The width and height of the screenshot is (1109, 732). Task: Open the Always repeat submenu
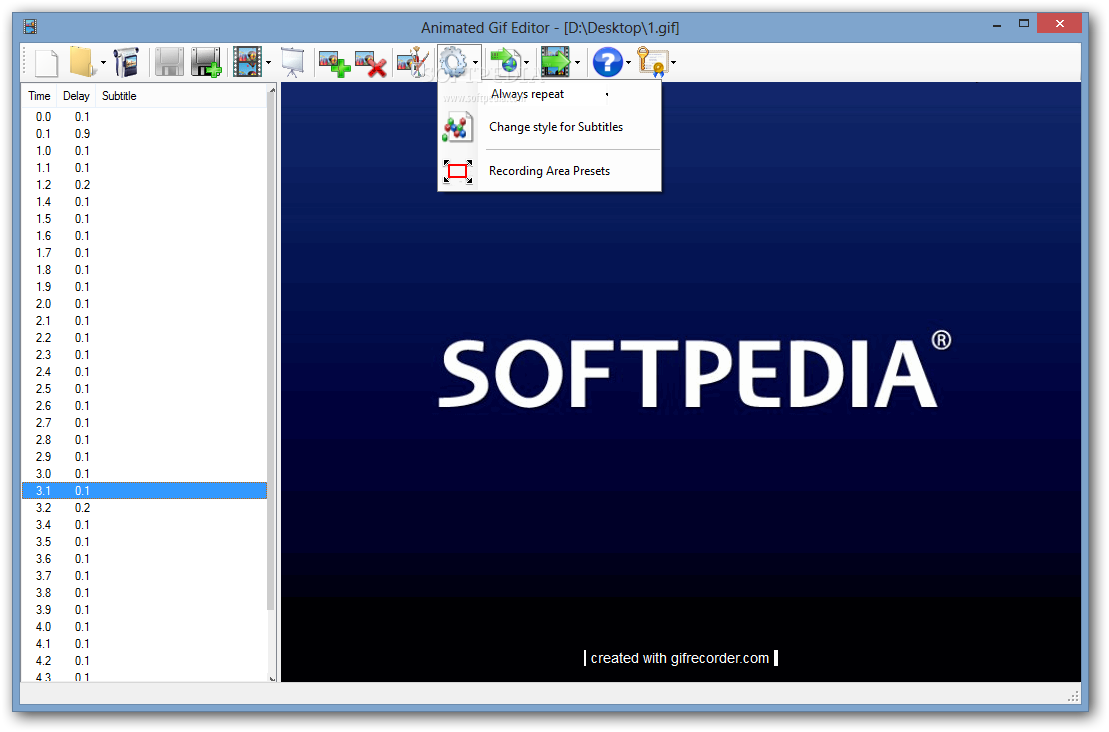(549, 94)
